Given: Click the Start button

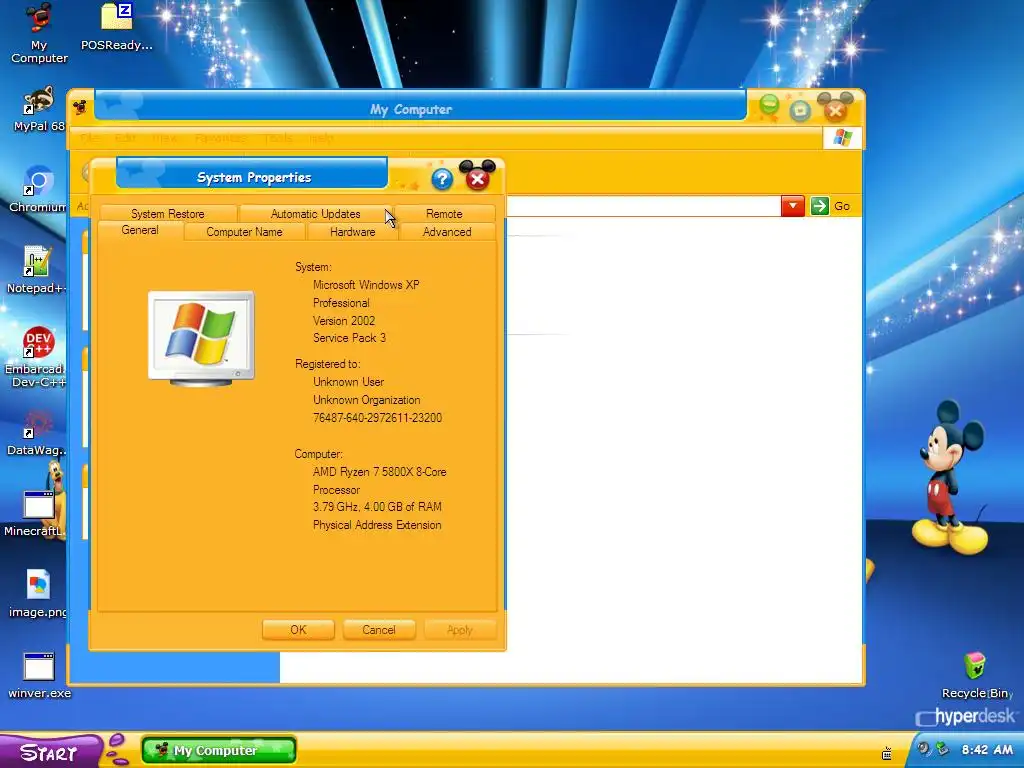Looking at the screenshot, I should click(x=51, y=752).
